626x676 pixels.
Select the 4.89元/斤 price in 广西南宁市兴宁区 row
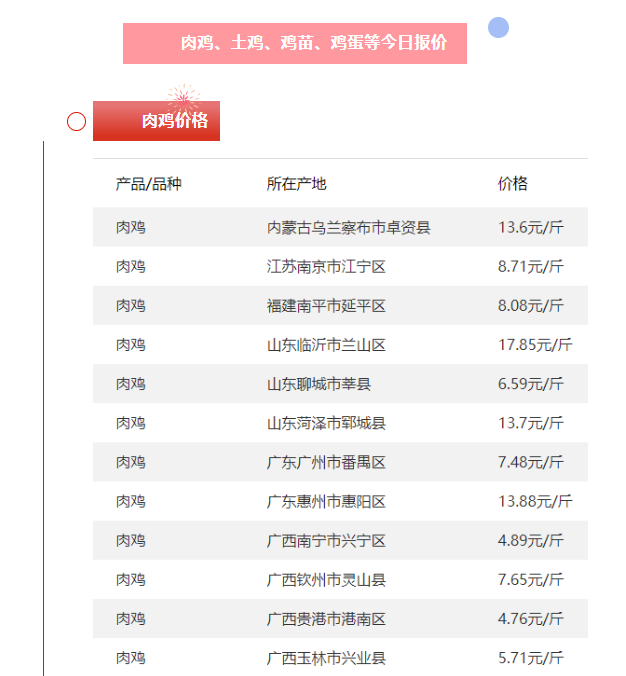pyautogui.click(x=530, y=540)
